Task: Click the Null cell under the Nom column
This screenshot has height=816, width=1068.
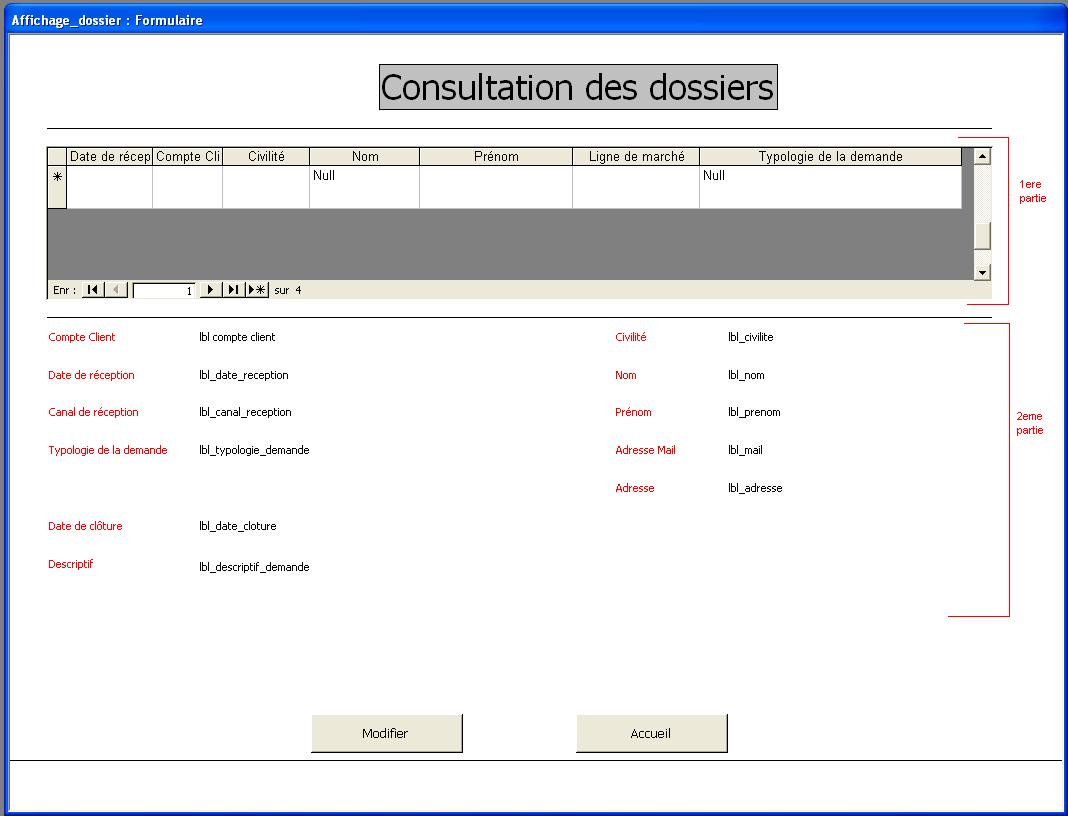Action: point(364,187)
